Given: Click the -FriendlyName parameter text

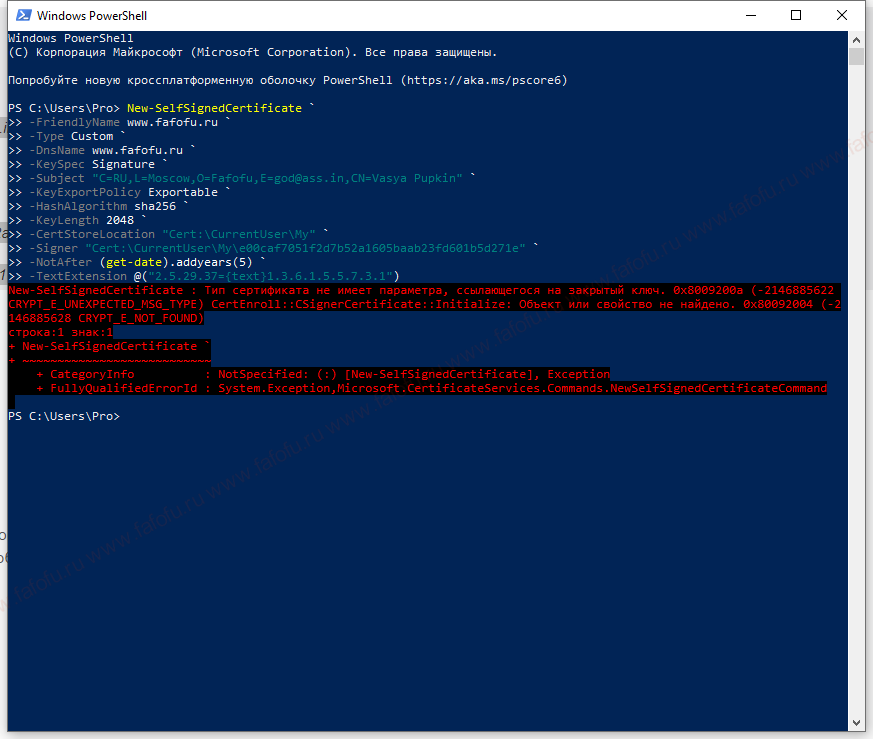Looking at the screenshot, I should click(75, 122).
